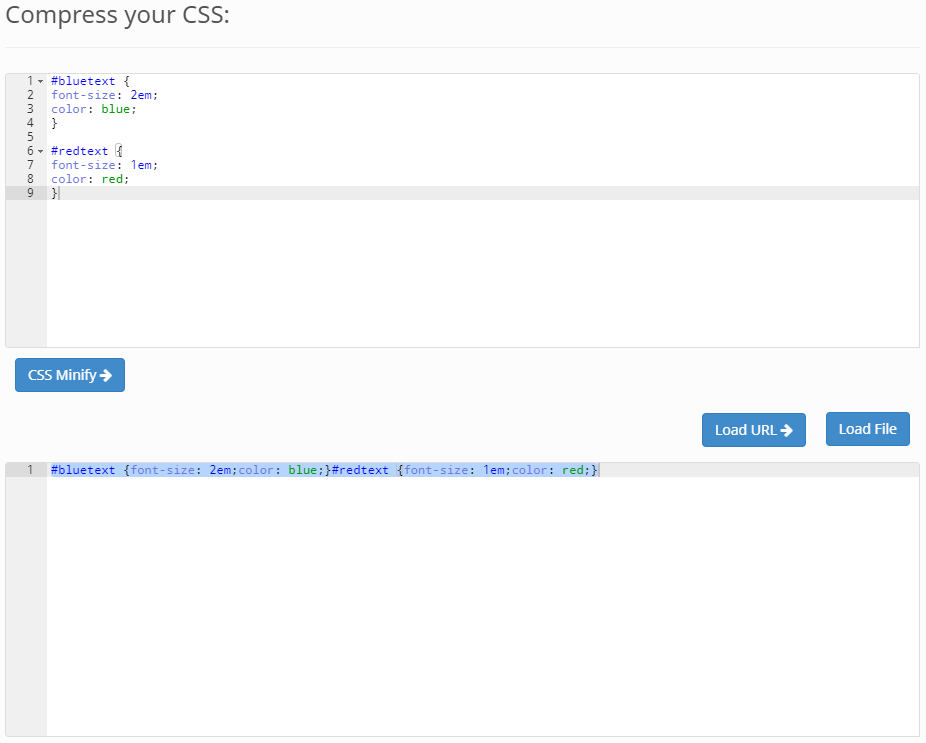Collapse the #bluetext rule using line 1 fold arrow
The image size is (926, 743).
click(x=40, y=80)
